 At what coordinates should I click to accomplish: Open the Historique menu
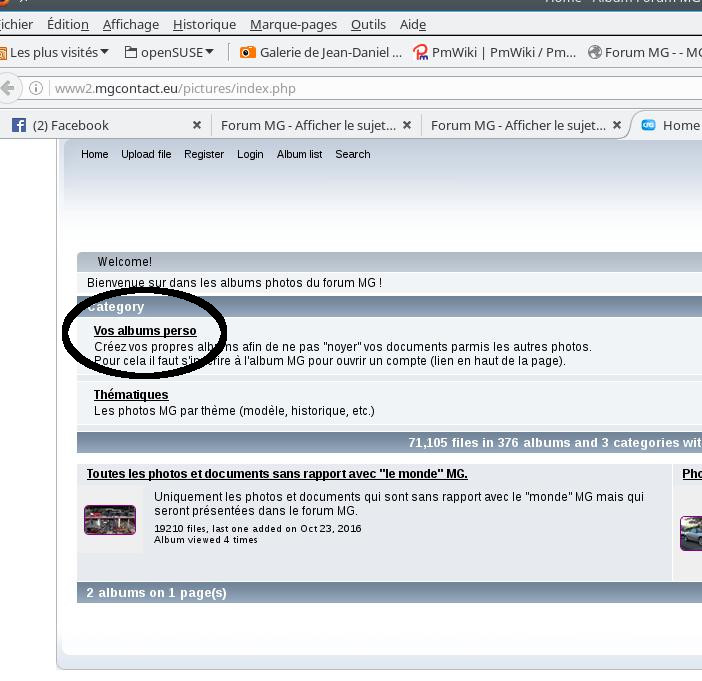click(x=205, y=24)
